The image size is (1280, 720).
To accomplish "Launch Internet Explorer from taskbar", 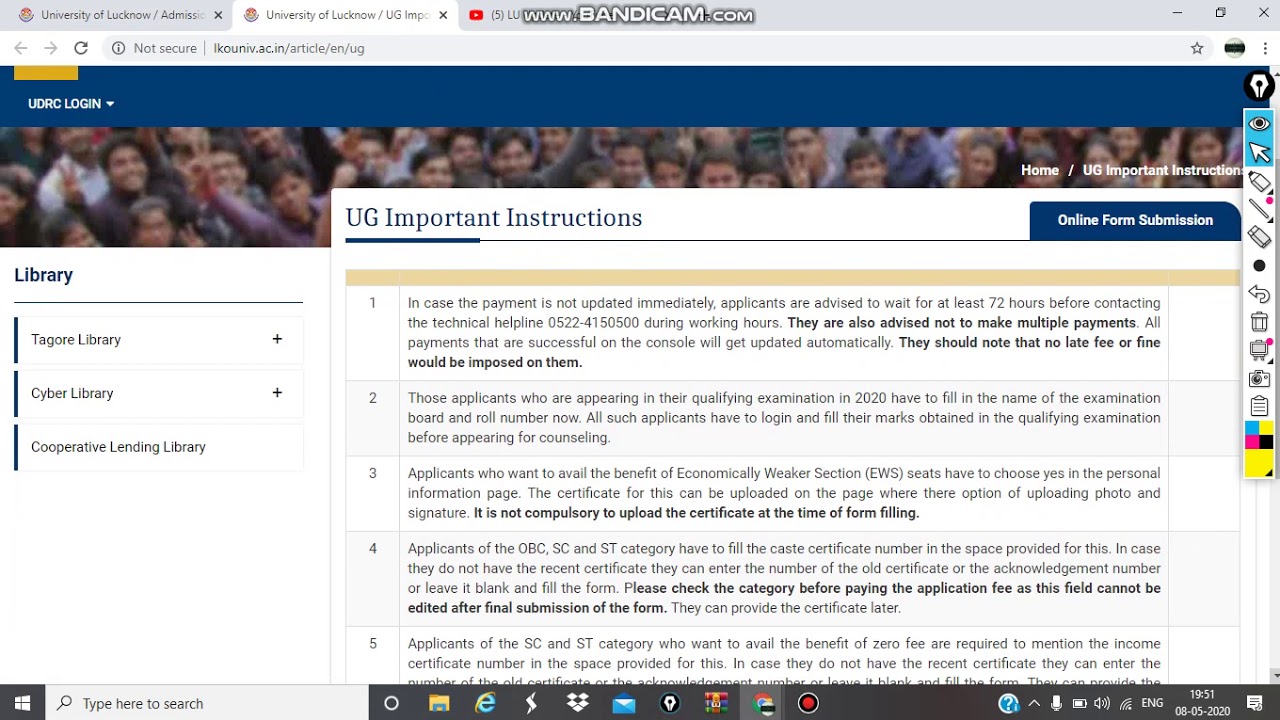I will (485, 703).
